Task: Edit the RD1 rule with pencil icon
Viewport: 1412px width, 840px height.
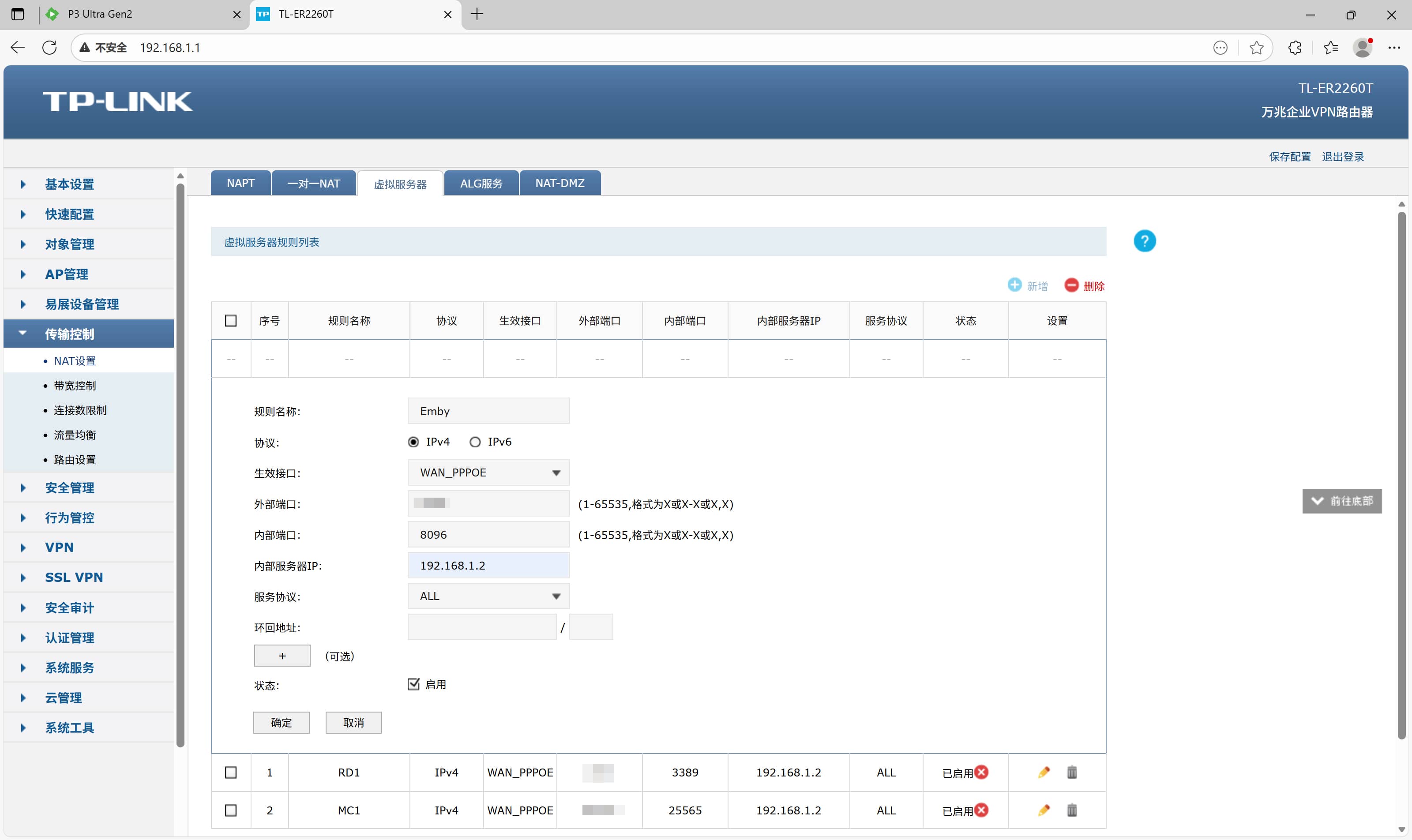Action: pyautogui.click(x=1044, y=772)
